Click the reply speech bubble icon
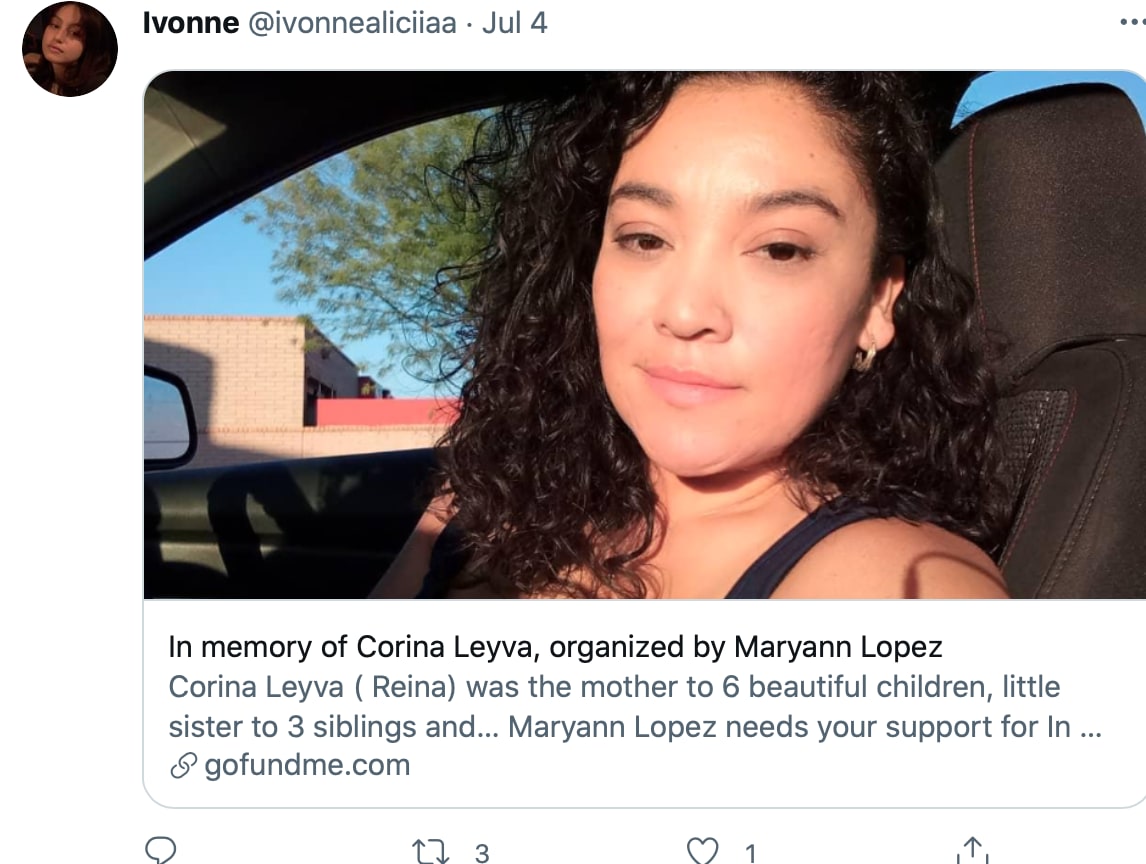1146x864 pixels. pyautogui.click(x=160, y=850)
